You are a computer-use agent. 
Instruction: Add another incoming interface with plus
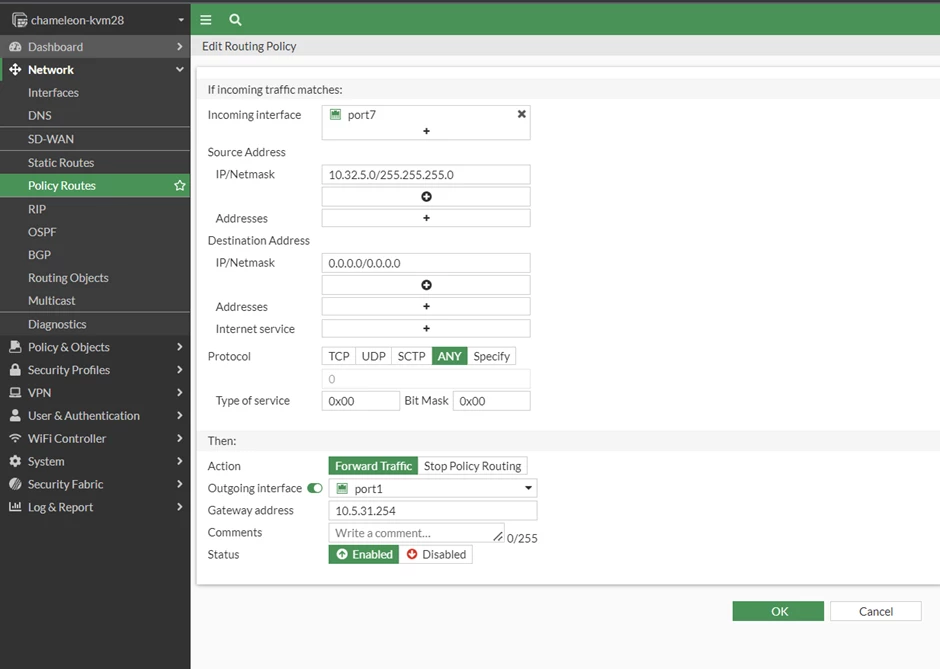coord(426,131)
